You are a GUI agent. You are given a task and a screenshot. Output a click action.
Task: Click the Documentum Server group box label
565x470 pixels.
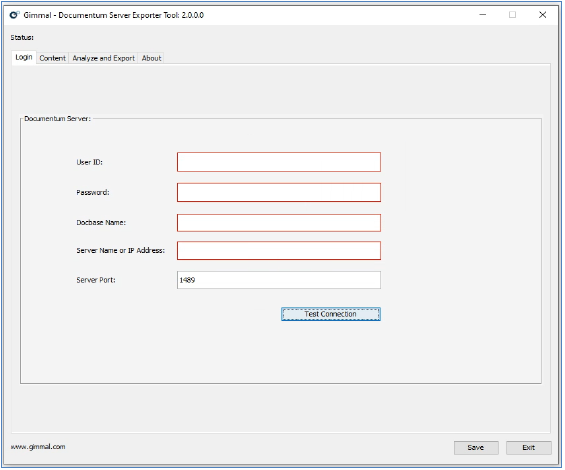pos(57,119)
